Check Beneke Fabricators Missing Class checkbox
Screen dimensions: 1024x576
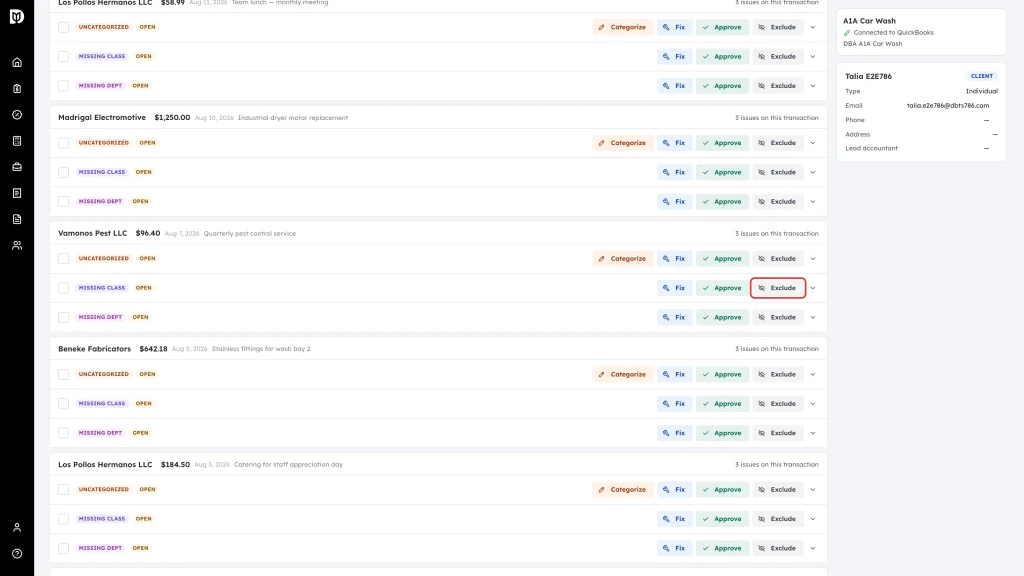(x=63, y=404)
